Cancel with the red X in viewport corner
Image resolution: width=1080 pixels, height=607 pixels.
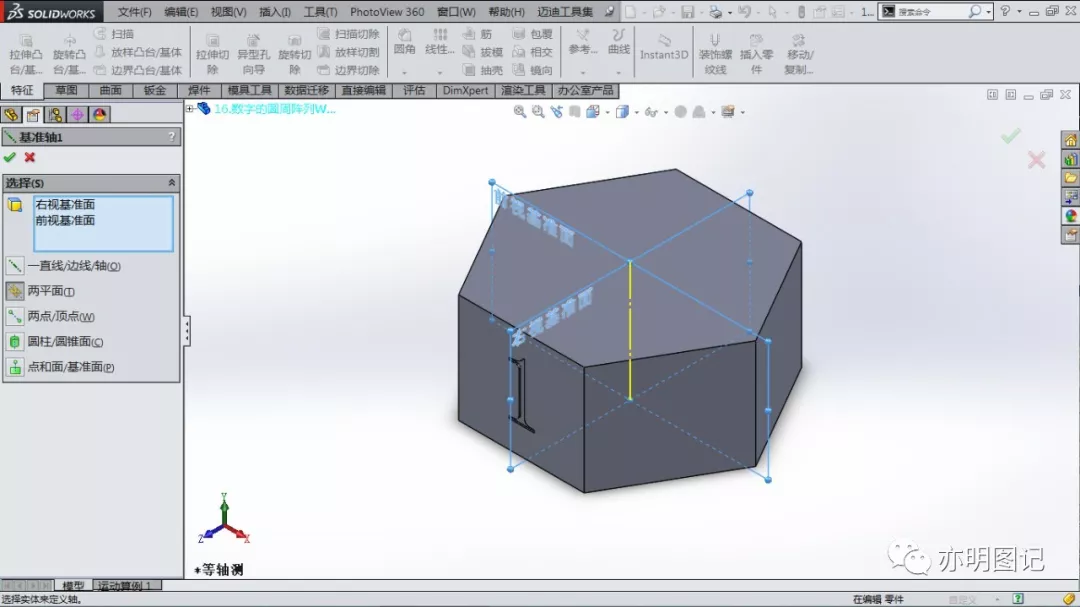[x=1036, y=161]
